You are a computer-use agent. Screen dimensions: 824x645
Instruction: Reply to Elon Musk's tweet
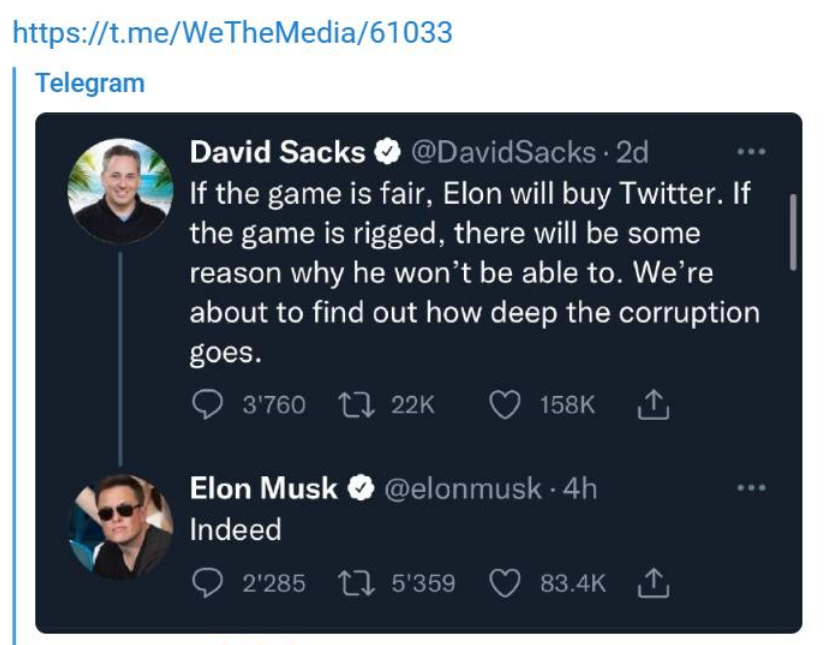click(205, 581)
